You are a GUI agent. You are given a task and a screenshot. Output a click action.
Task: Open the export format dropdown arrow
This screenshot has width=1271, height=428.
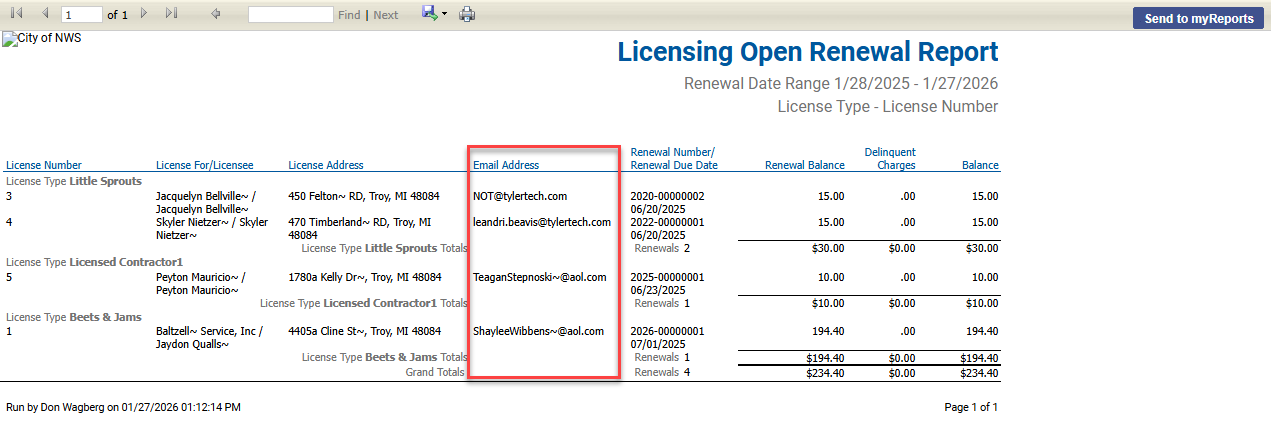click(x=444, y=15)
